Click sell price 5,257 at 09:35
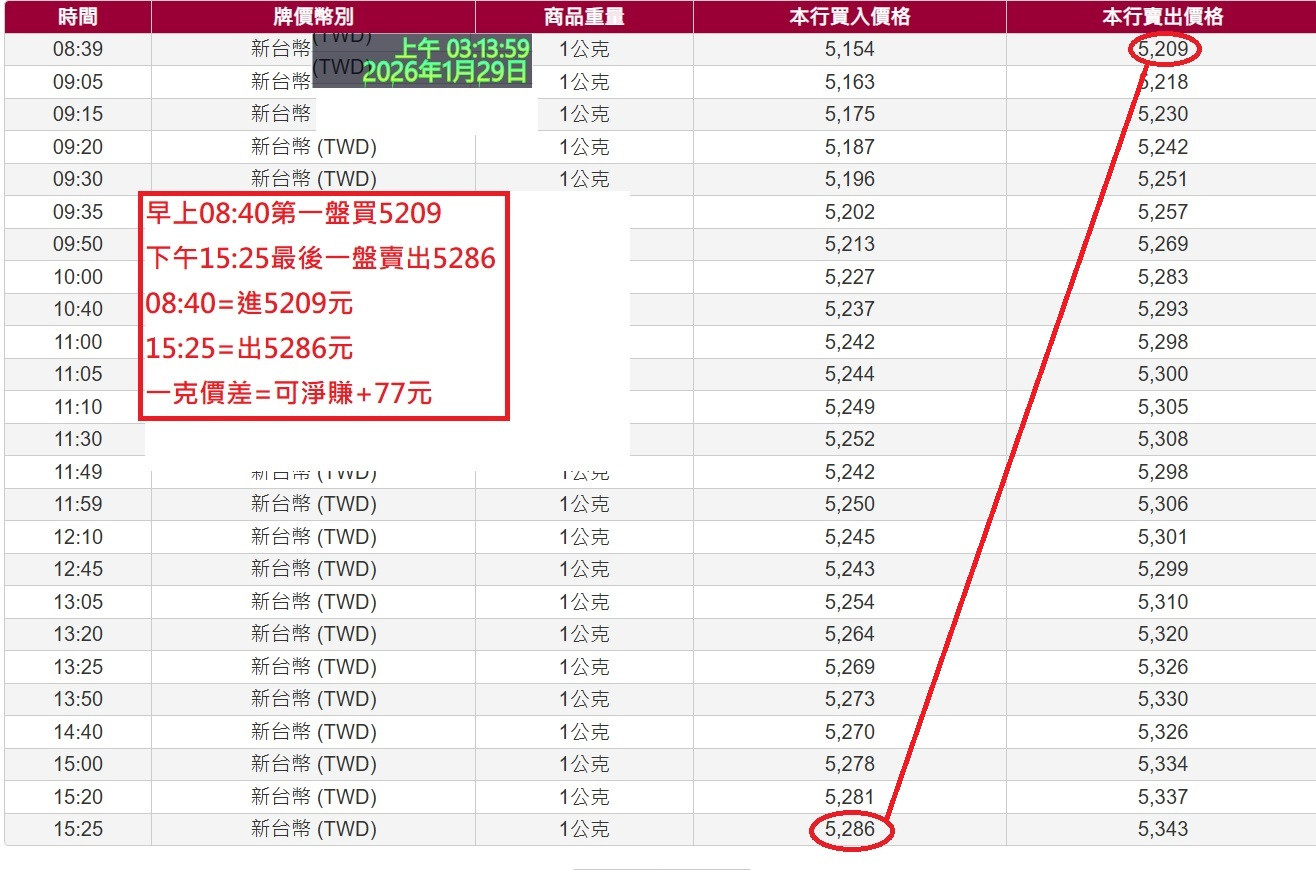The width and height of the screenshot is (1316, 870). (x=1163, y=212)
